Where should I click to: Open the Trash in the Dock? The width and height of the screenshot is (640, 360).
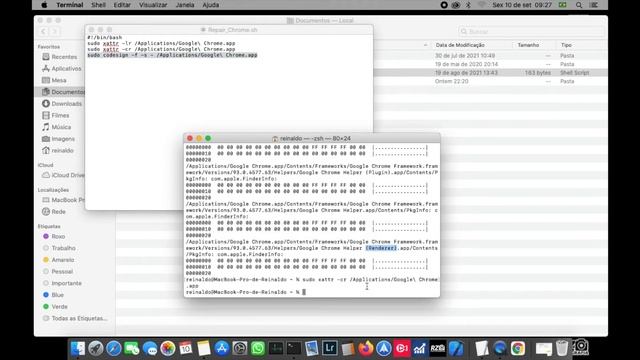[562, 349]
